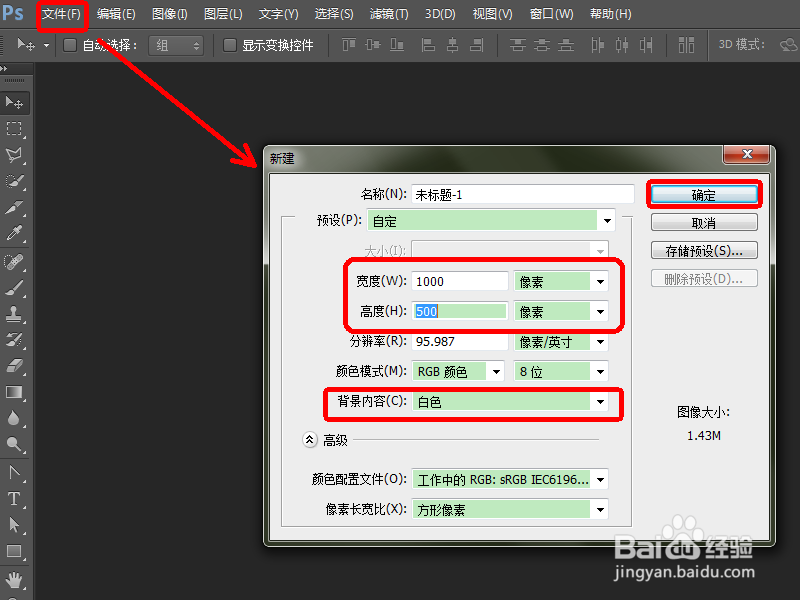The width and height of the screenshot is (800, 600).
Task: Select the Rectangular Marquee tool
Action: pos(14,129)
